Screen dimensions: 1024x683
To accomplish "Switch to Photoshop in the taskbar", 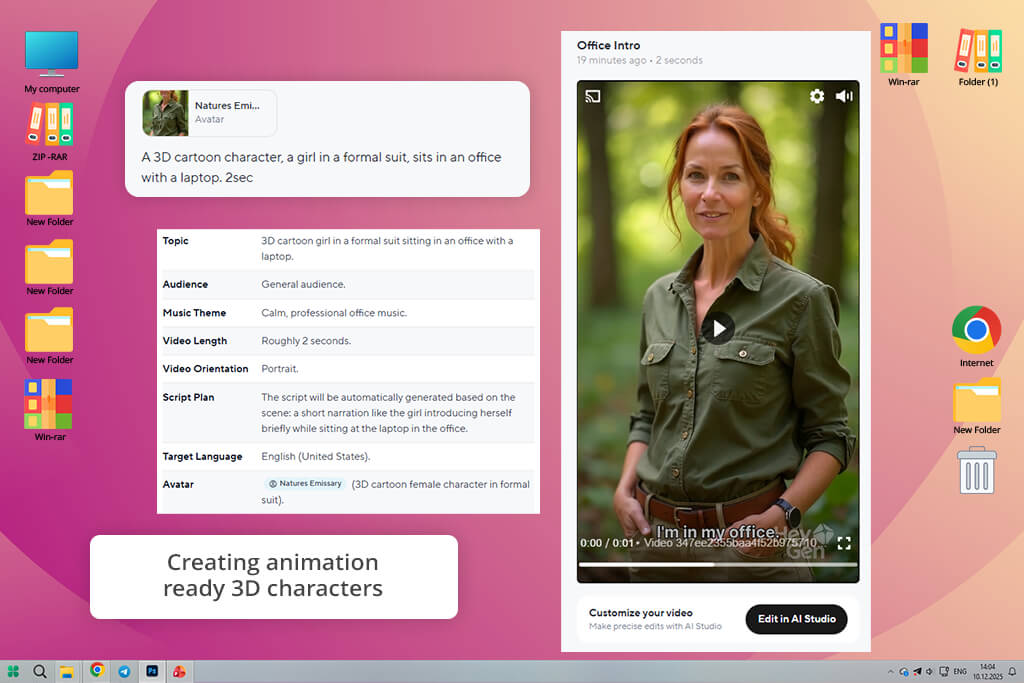I will coord(152,671).
